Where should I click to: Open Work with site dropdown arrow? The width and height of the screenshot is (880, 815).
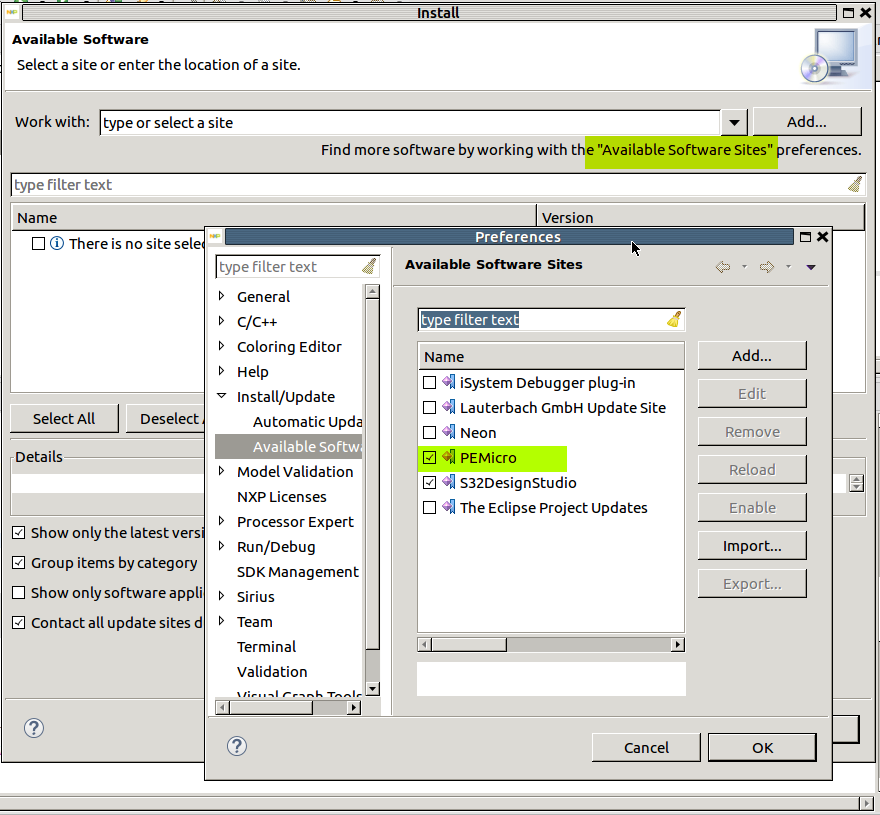(x=734, y=122)
